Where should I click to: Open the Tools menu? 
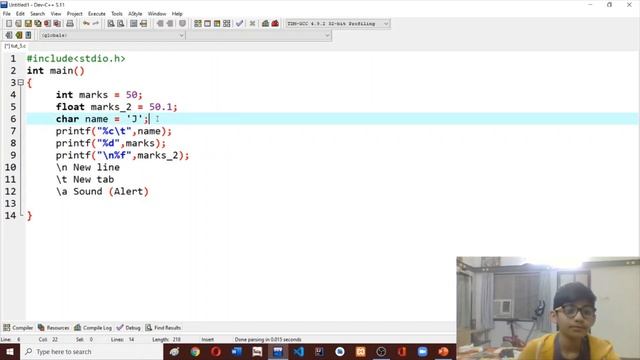coord(117,13)
